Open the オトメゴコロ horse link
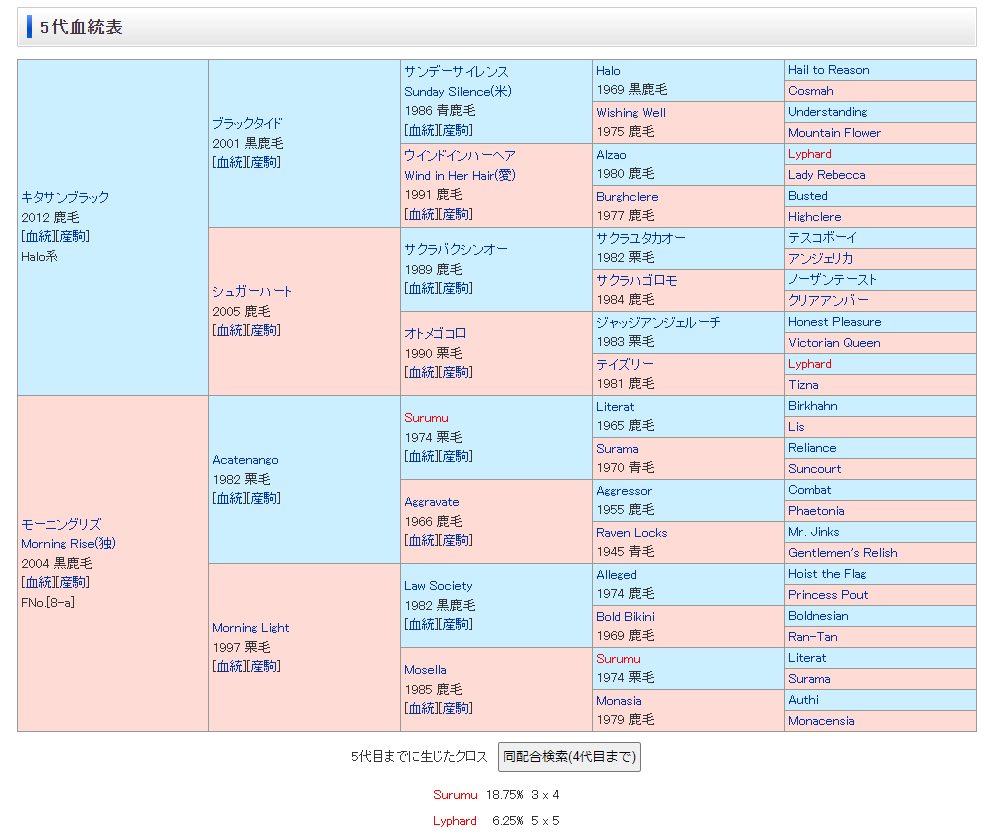1008x835 pixels. pyautogui.click(x=435, y=333)
